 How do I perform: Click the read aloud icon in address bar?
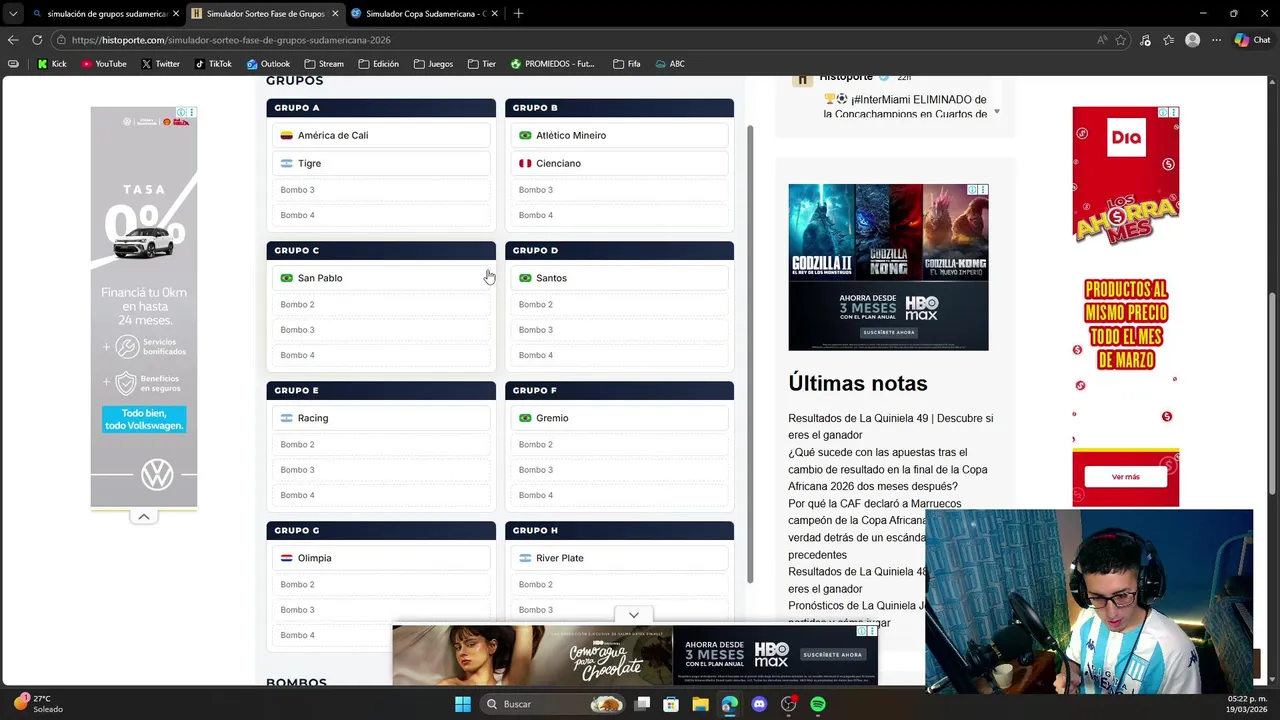click(x=1101, y=40)
